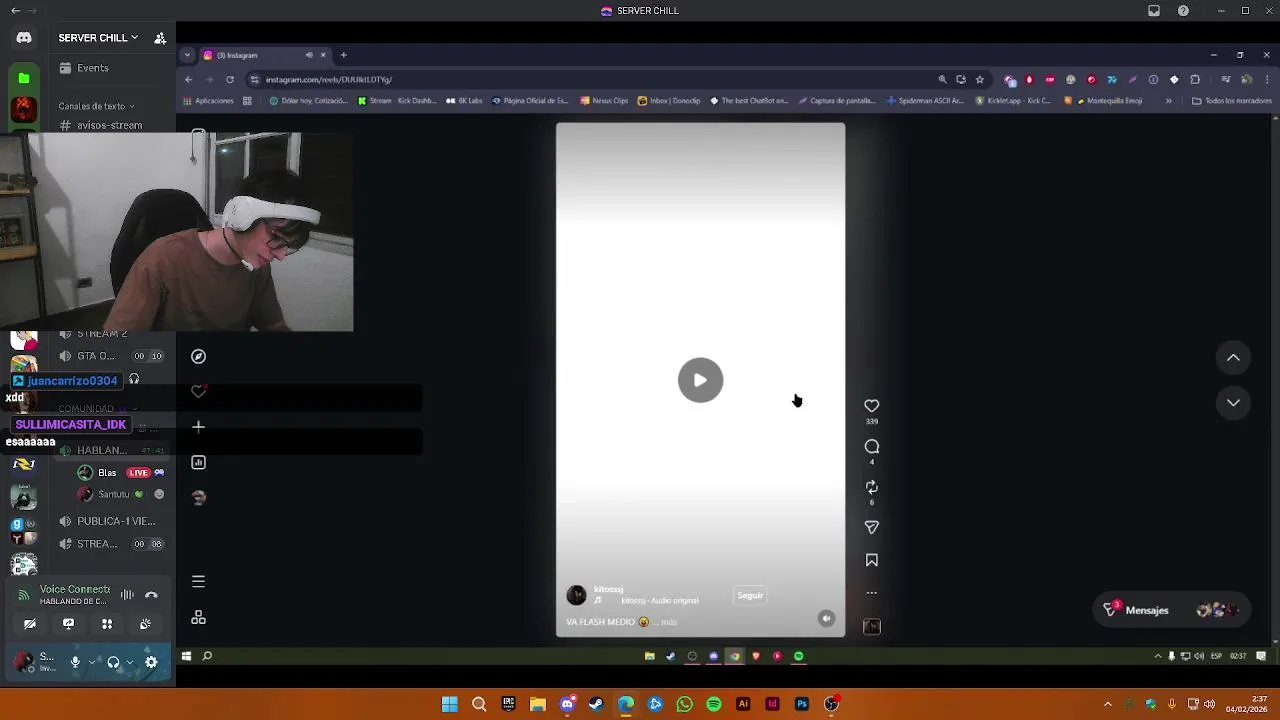Toggle reel sound mute button
This screenshot has height=720, width=1280.
click(826, 619)
